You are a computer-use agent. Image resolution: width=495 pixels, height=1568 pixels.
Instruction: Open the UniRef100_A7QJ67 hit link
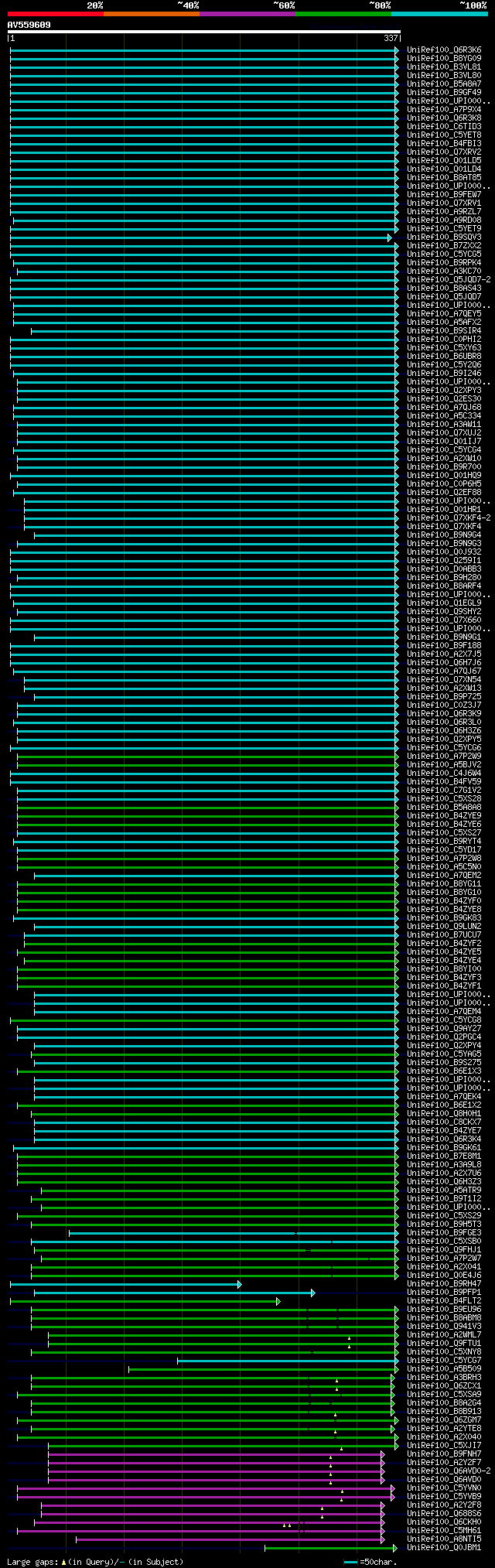[444, 671]
